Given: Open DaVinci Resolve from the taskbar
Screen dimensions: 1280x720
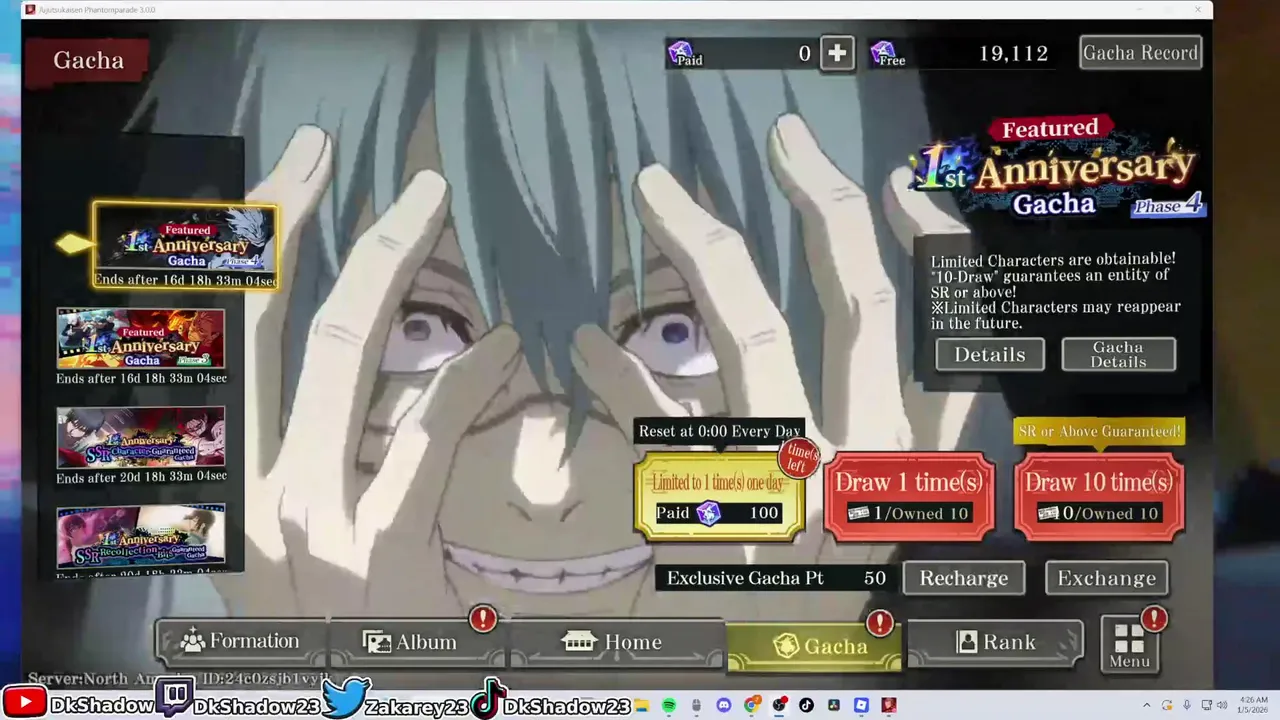Looking at the screenshot, I should [834, 705].
